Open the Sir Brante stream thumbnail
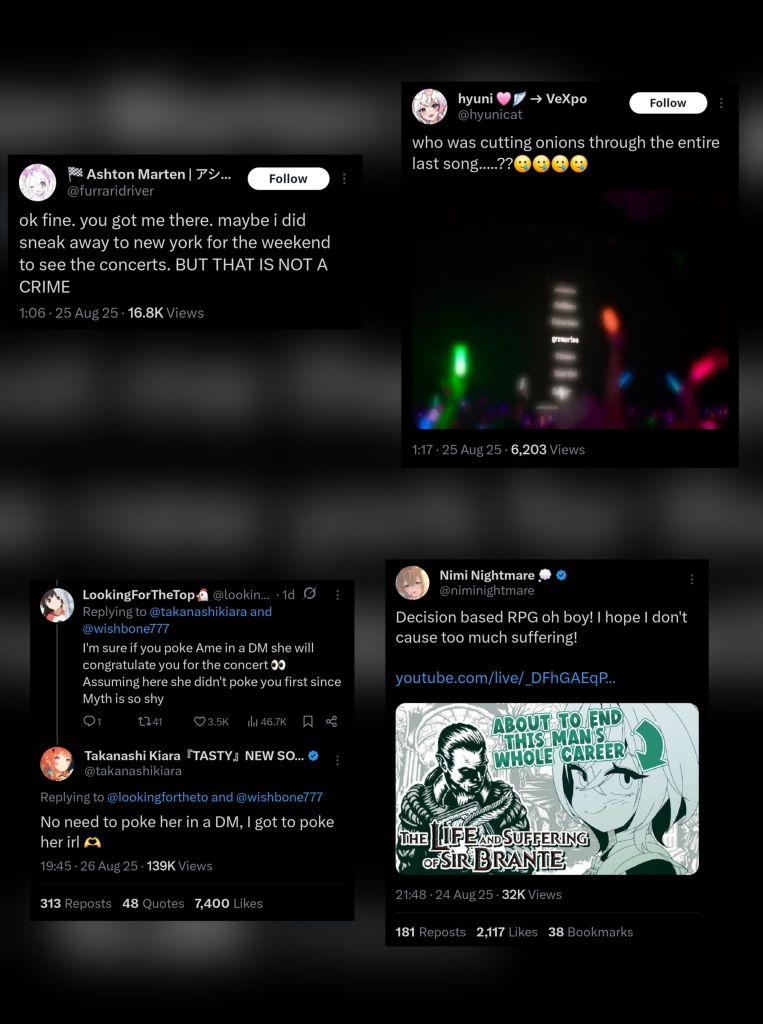763x1024 pixels. [547, 788]
